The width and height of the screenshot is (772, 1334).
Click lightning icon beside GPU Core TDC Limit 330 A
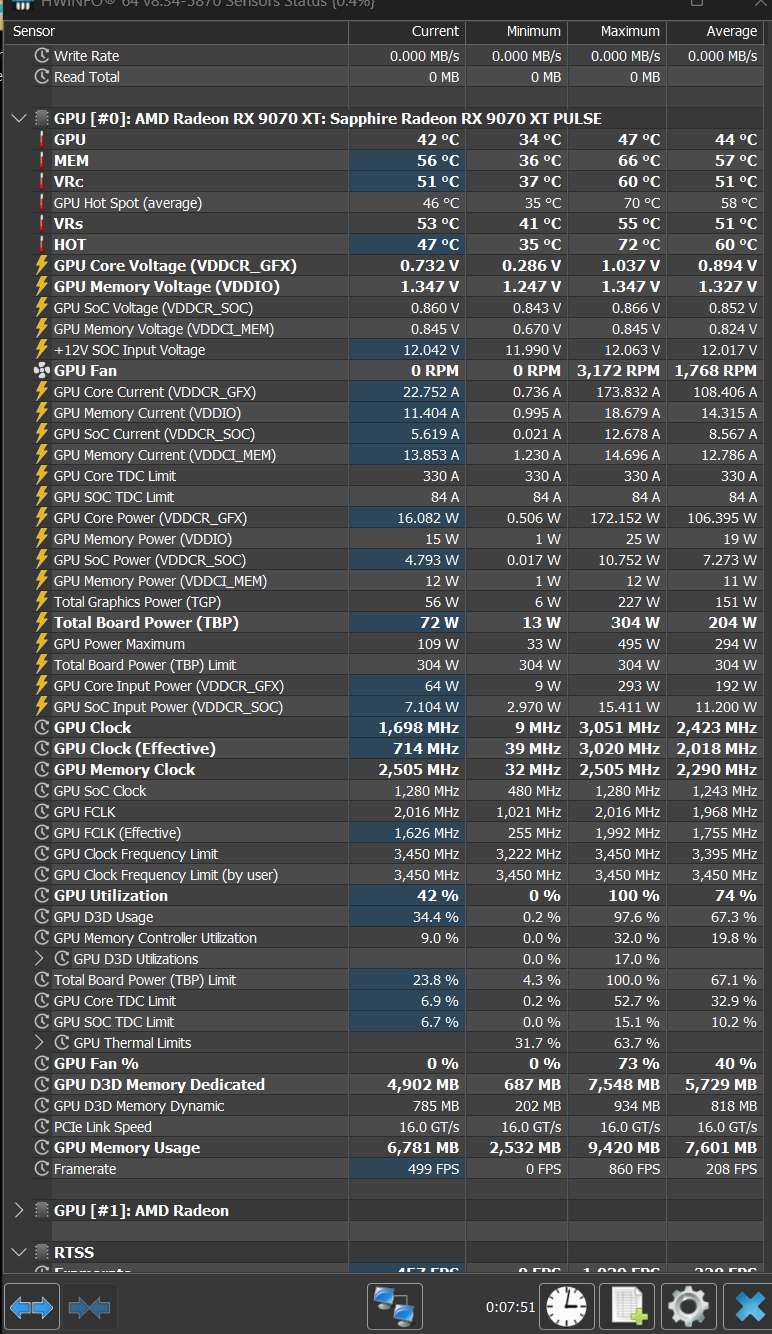coord(42,476)
